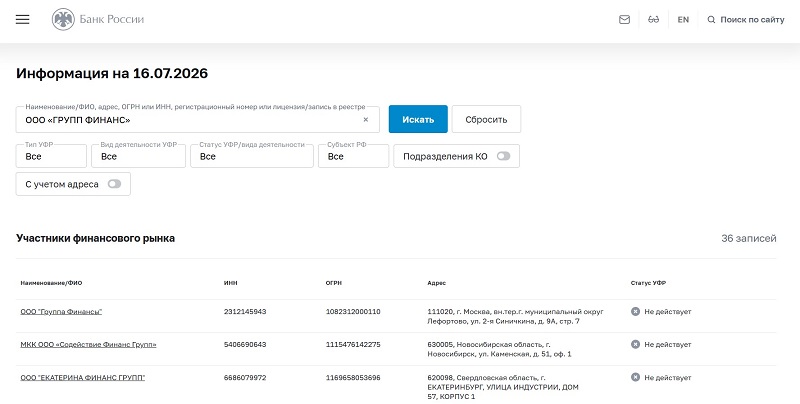Click the status icon for Содействие Финанс Групп row

(635, 344)
